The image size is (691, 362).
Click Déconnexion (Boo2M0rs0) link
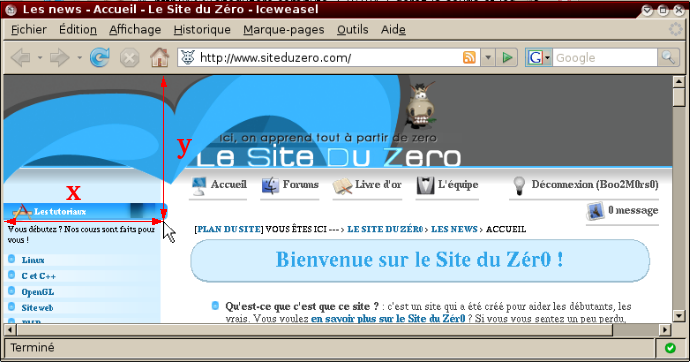pyautogui.click(x=595, y=184)
